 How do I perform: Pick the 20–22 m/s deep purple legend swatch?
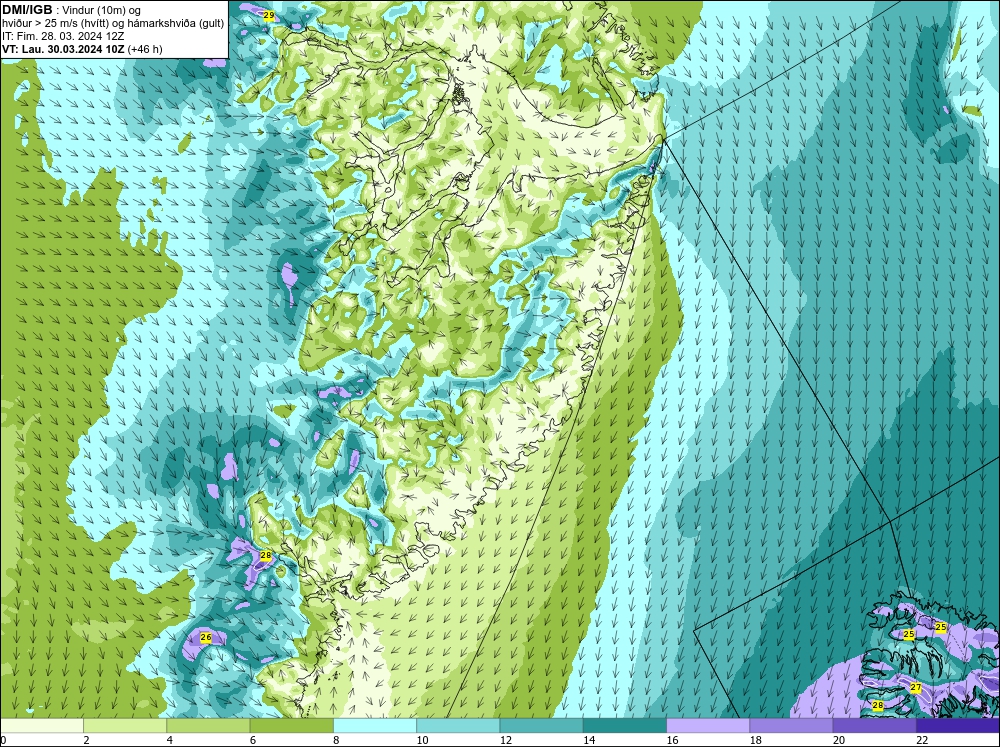874,725
